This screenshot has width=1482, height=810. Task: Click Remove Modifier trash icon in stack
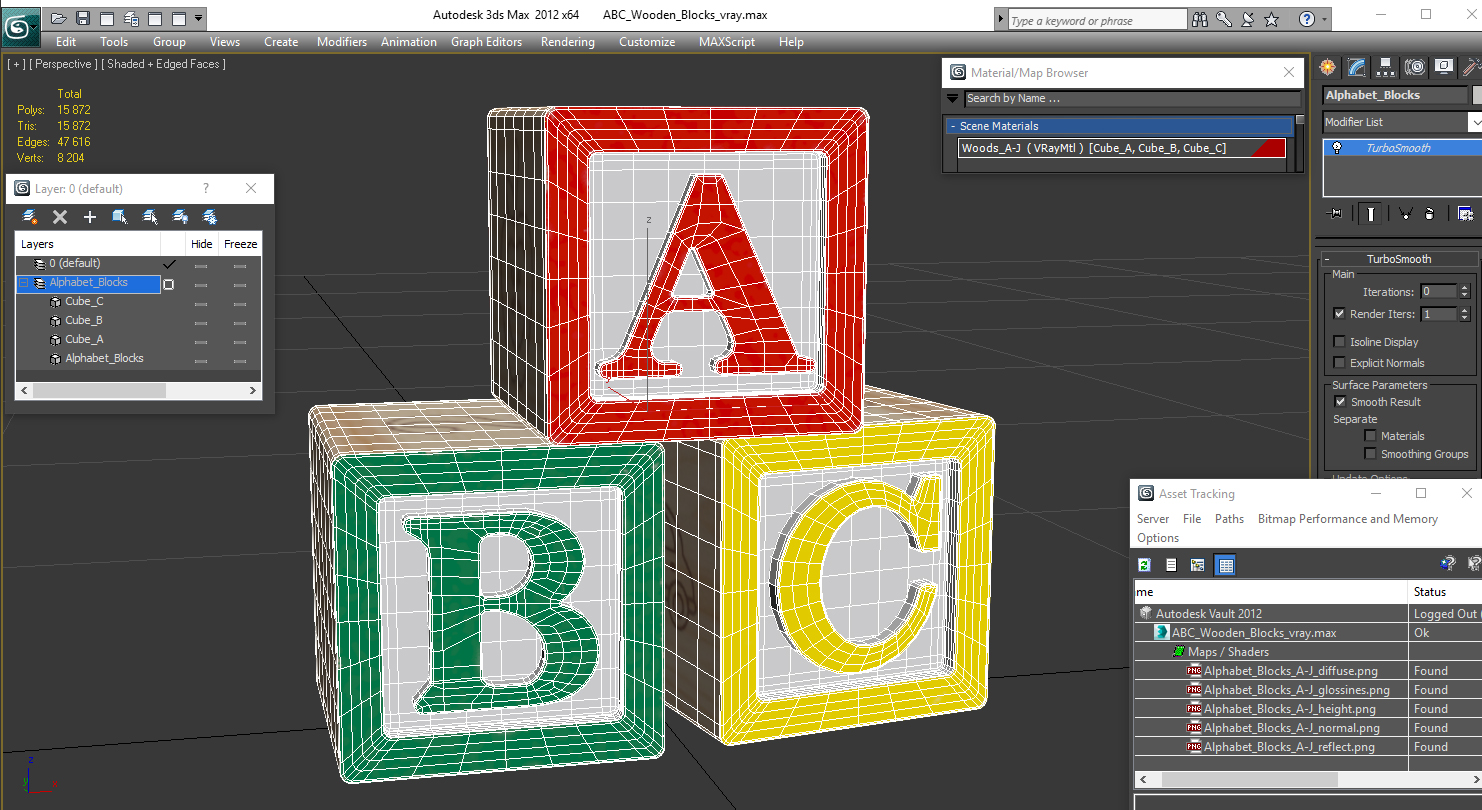click(x=1430, y=213)
